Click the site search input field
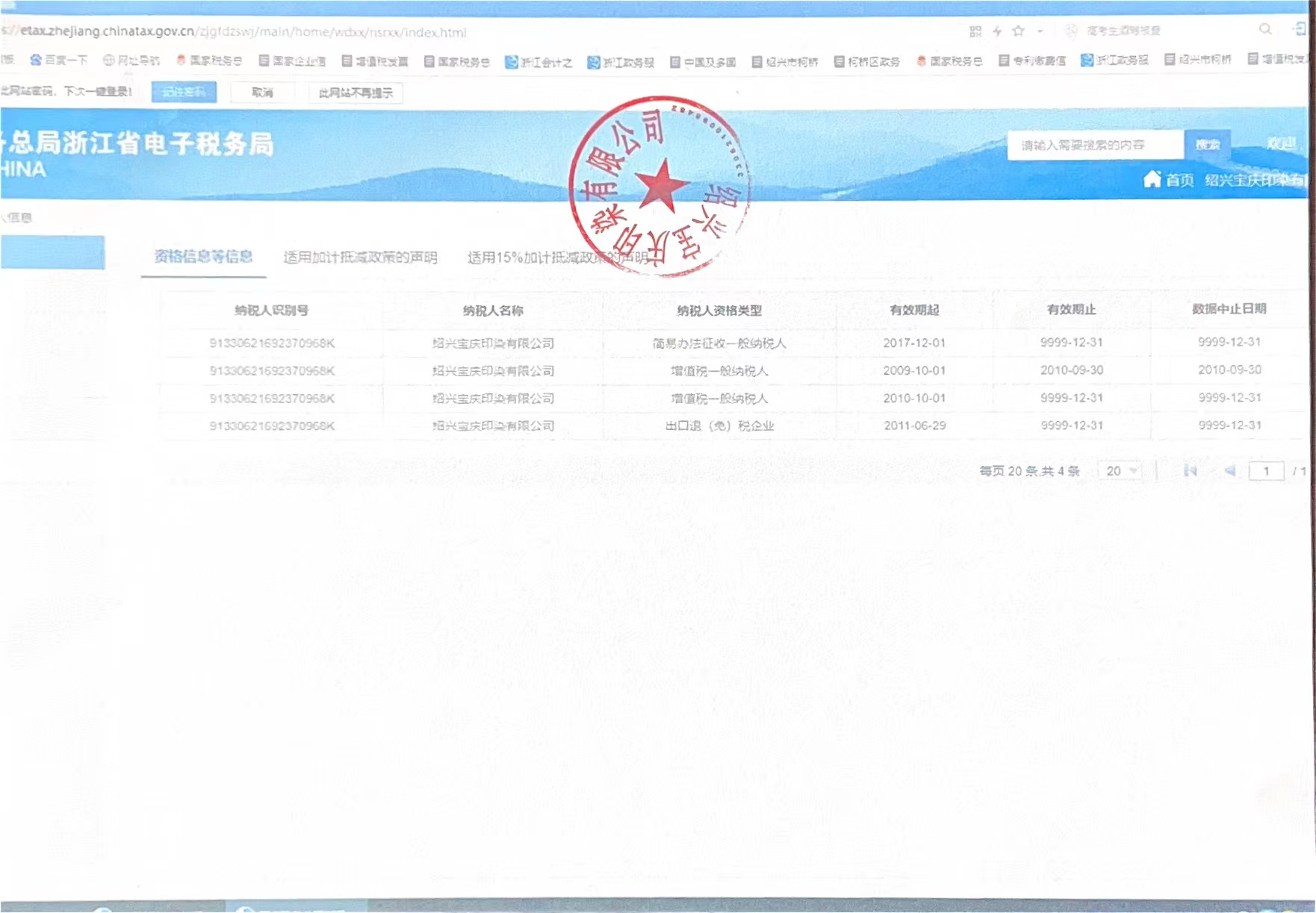This screenshot has height=913, width=1316. (1094, 145)
